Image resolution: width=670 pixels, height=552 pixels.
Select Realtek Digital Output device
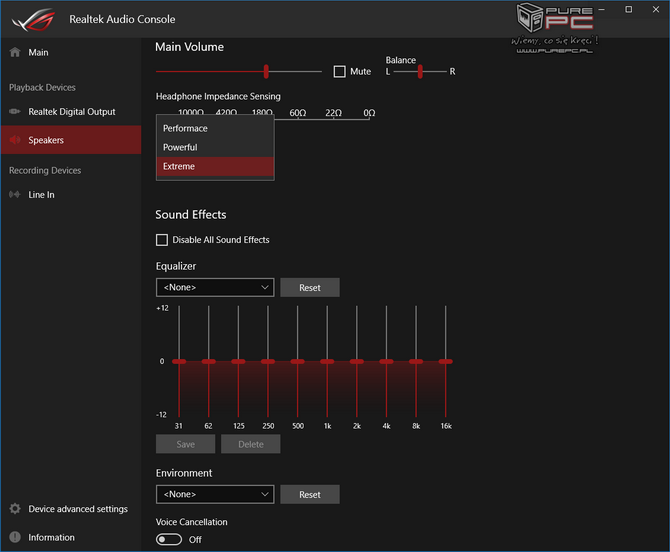[71, 112]
